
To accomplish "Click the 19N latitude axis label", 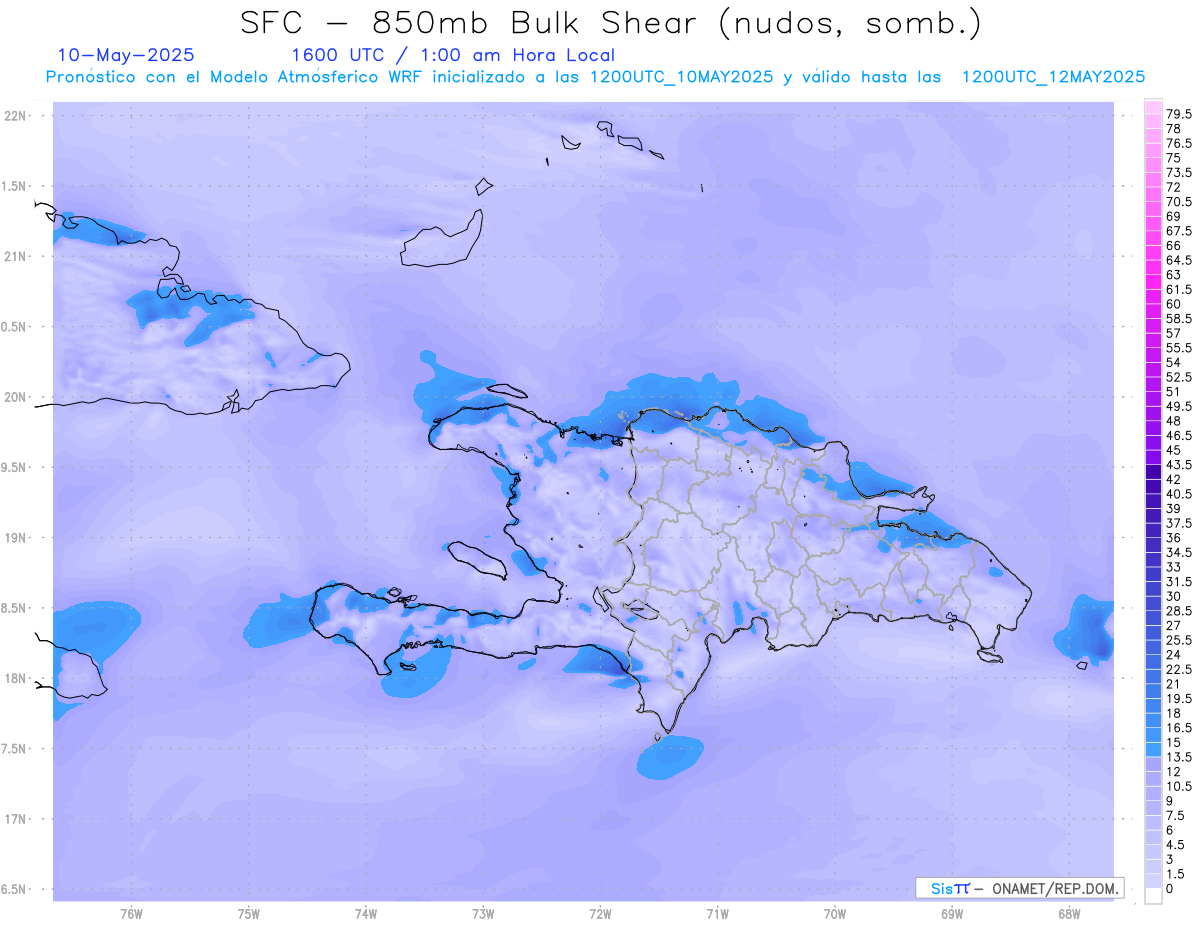I will click(17, 538).
